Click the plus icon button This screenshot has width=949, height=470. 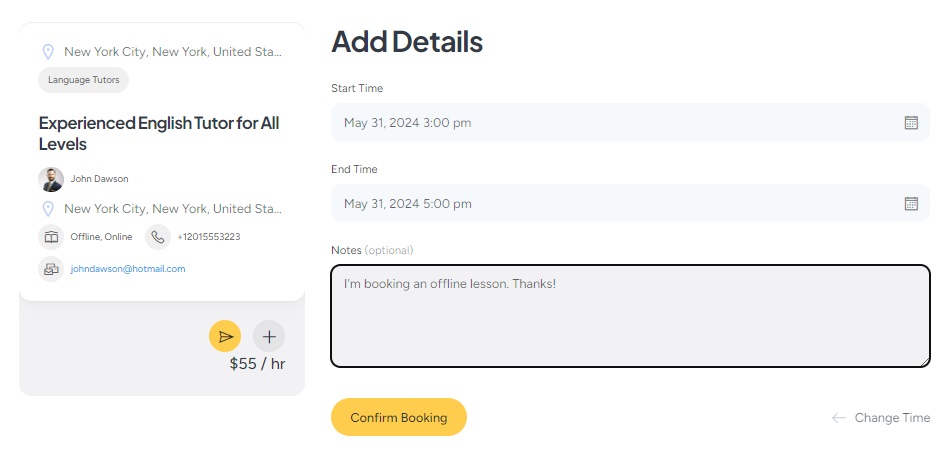(269, 336)
